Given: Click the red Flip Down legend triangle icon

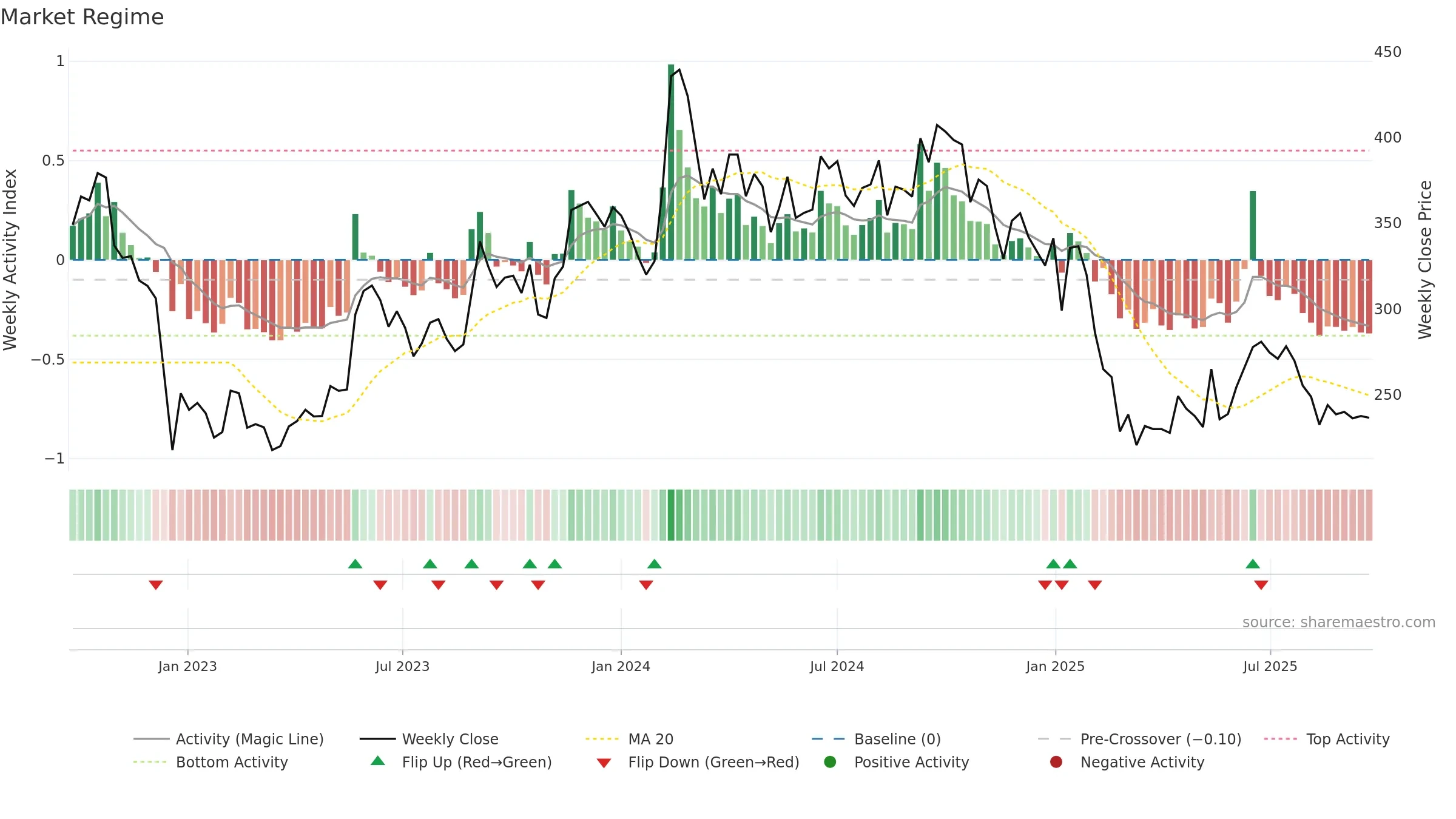Looking at the screenshot, I should pos(604,763).
